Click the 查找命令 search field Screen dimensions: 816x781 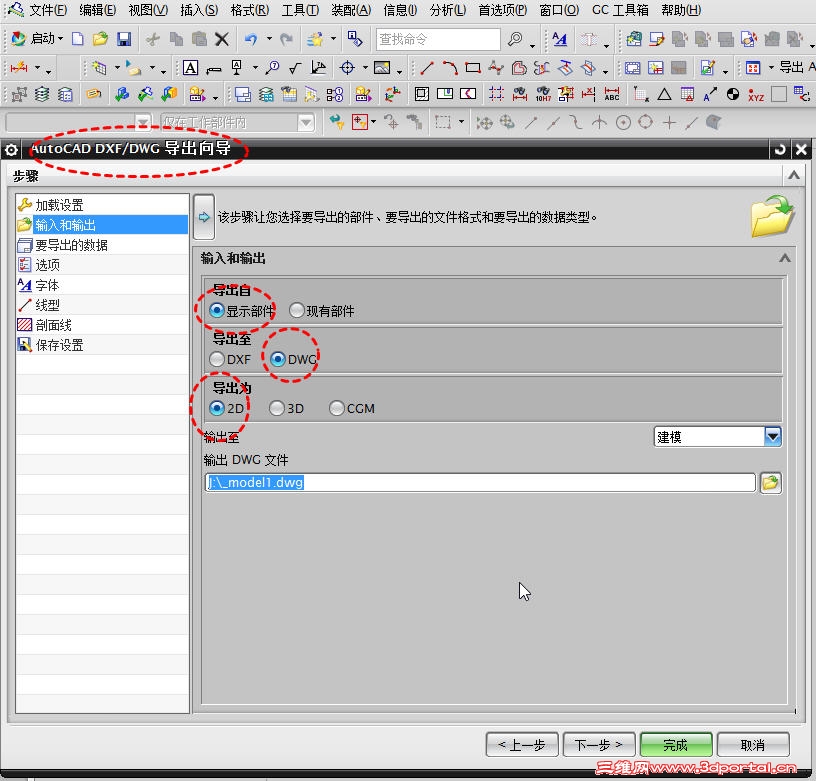(438, 39)
